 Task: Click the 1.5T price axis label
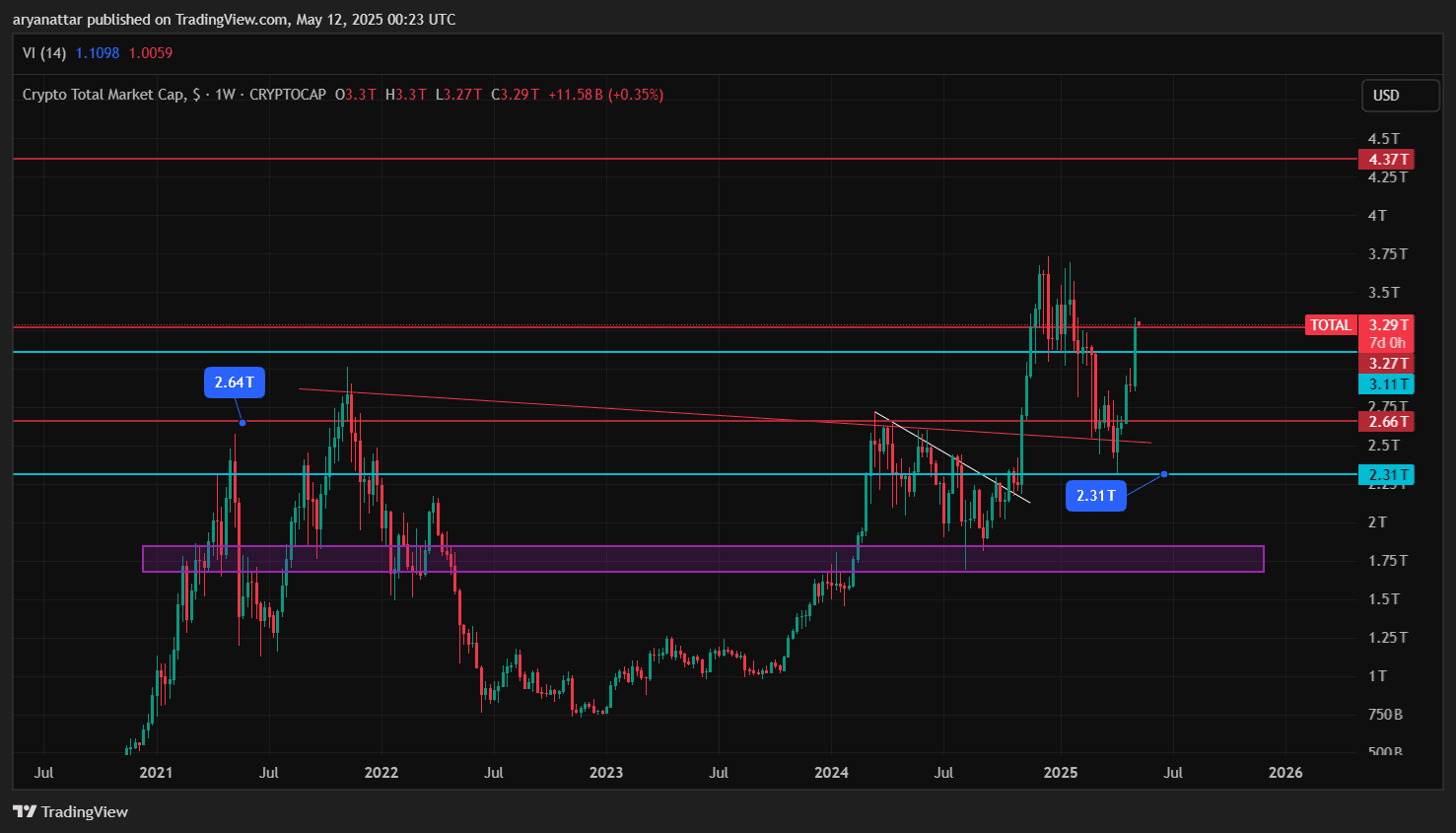coord(1384,598)
